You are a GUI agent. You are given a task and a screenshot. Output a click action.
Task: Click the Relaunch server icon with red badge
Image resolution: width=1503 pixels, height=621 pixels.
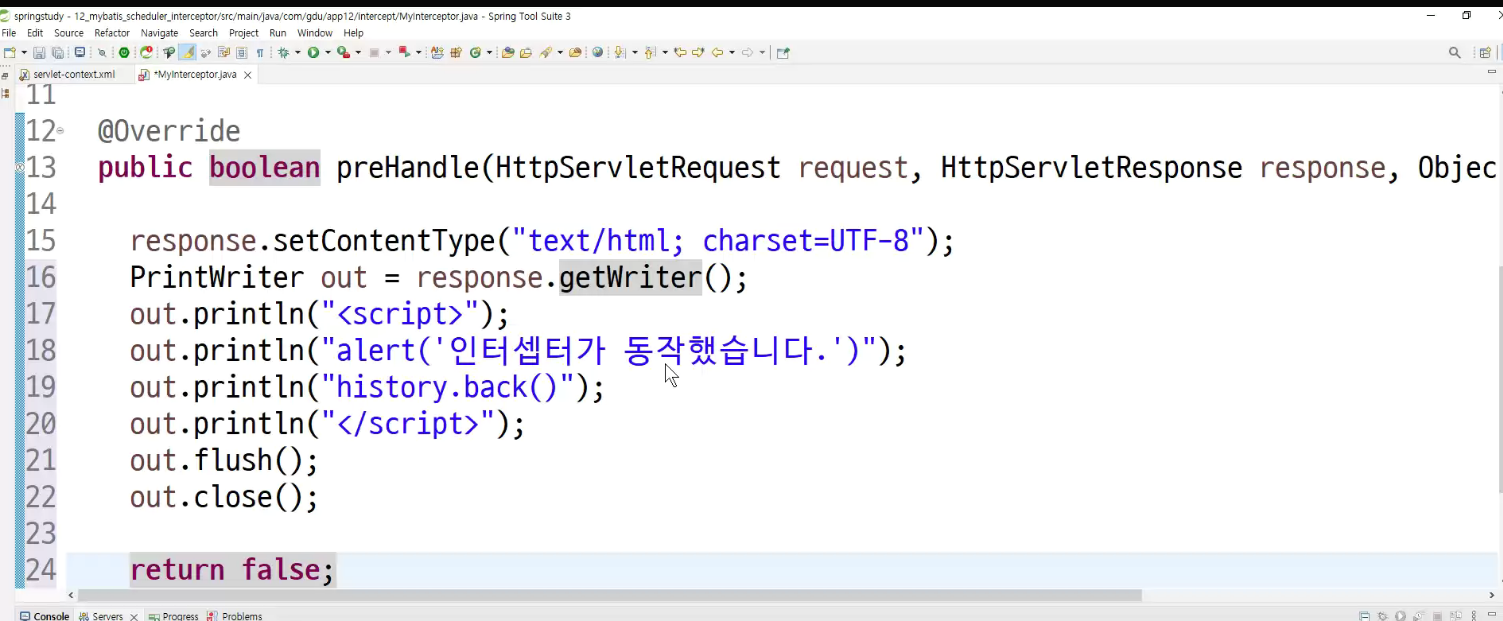pos(146,52)
